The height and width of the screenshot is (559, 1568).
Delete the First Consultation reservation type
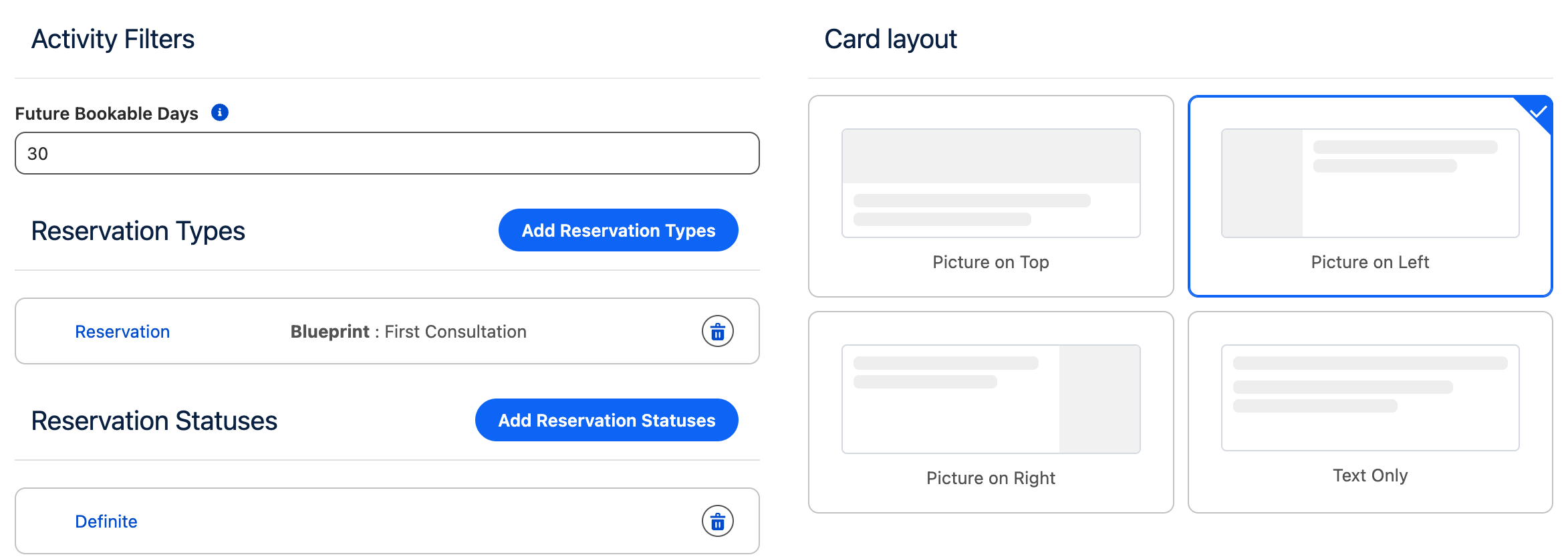tap(717, 332)
